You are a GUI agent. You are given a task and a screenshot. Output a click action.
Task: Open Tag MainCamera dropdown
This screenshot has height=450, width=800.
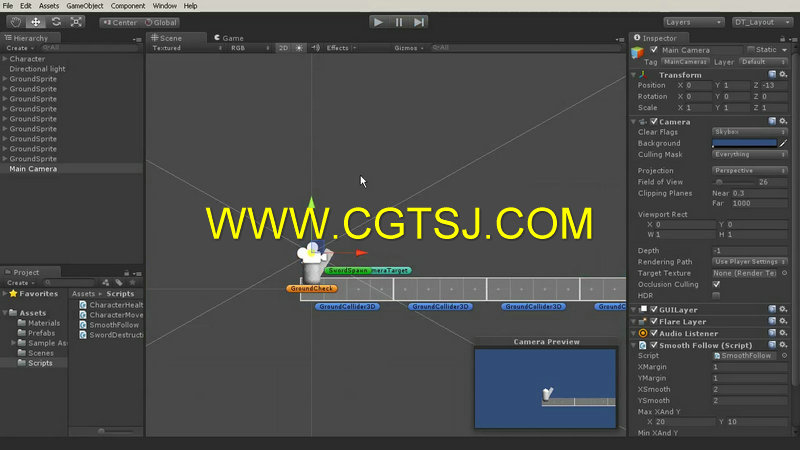click(685, 62)
